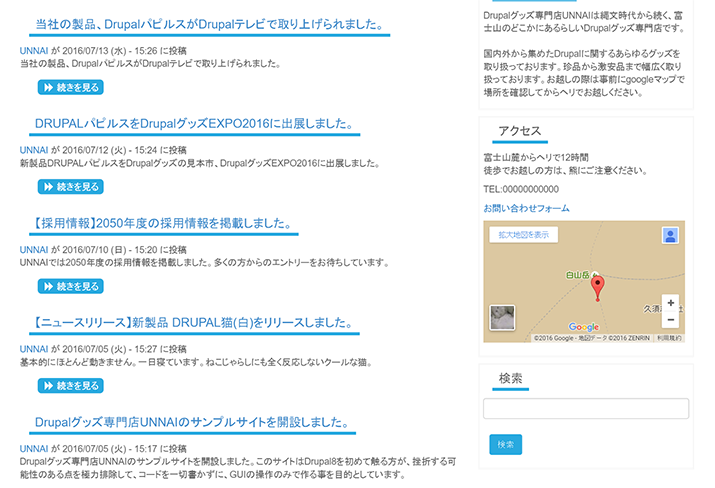This screenshot has width=715, height=488.
Task: Read more of the DRUPAL猫(白) post
Action: 70,385
